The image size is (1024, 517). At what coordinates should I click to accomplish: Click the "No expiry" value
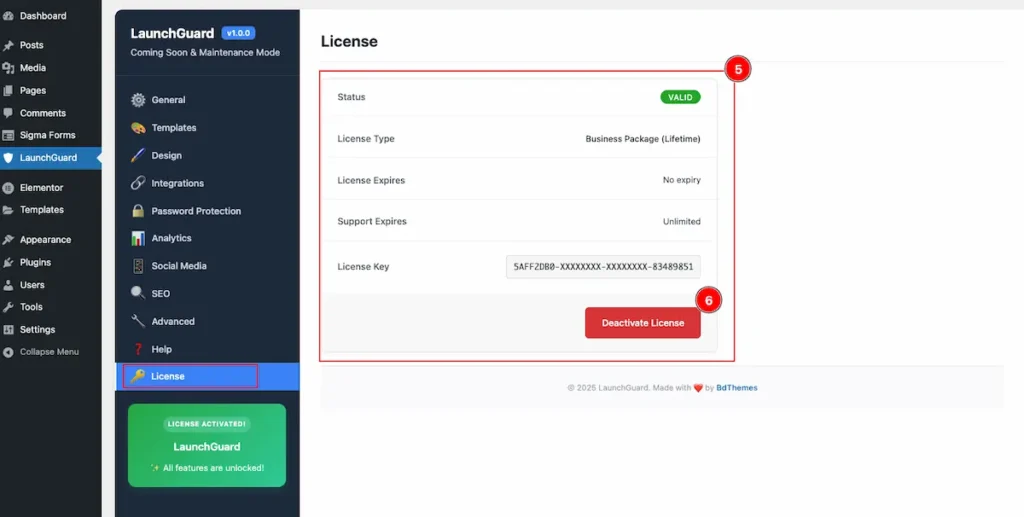(x=682, y=180)
